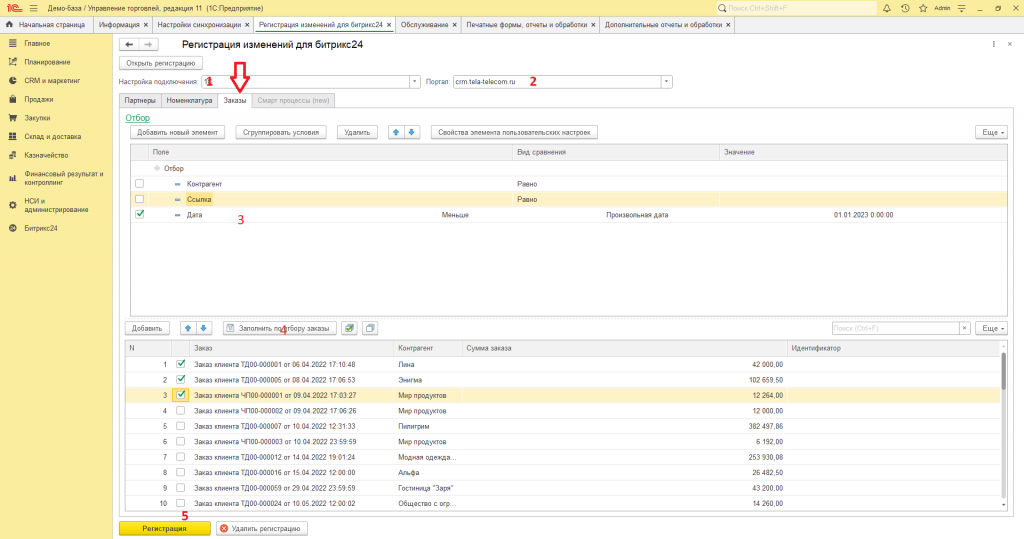
Task: Open notifications bell icon
Action: click(886, 8)
